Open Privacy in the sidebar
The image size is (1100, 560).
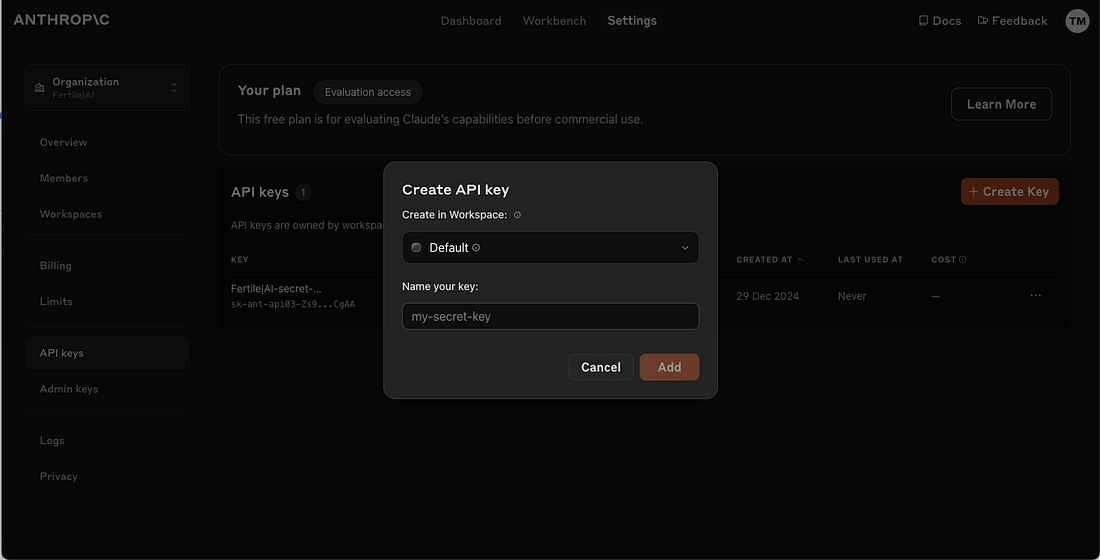click(x=58, y=476)
